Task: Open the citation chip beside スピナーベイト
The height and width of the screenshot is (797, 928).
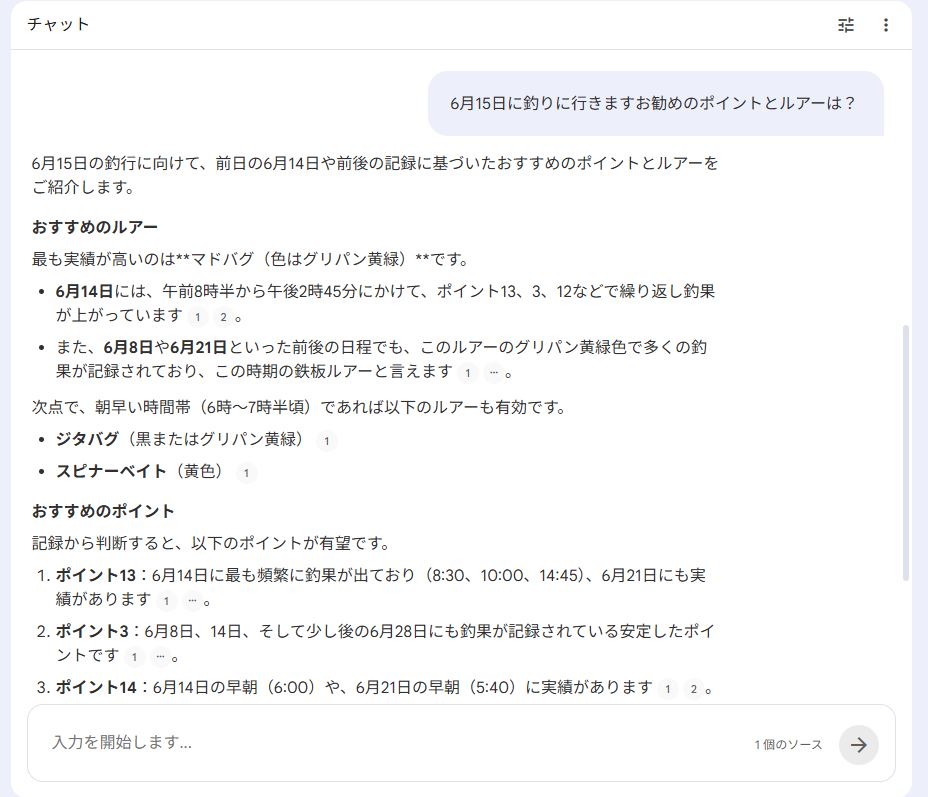Action: tap(247, 473)
